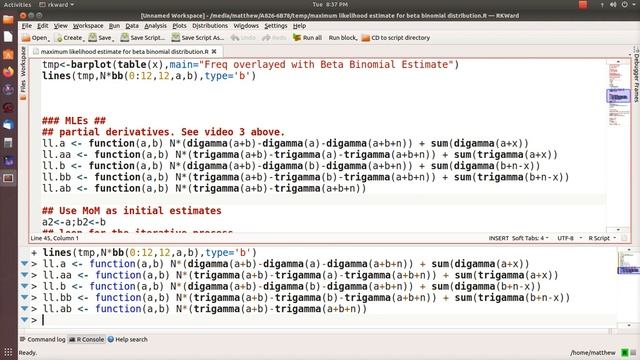Launch Firefox from the Ubuntu dock
This screenshot has height=360, width=640.
[8, 72]
